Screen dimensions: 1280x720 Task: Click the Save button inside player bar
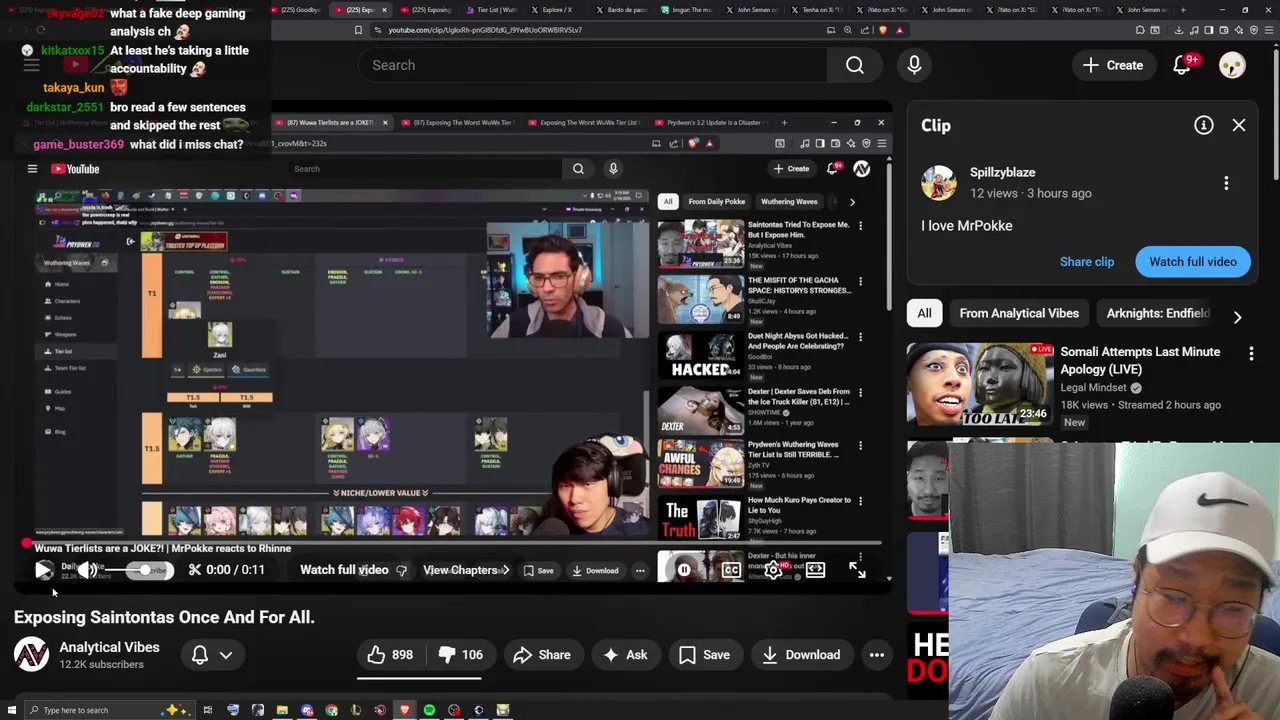click(539, 570)
